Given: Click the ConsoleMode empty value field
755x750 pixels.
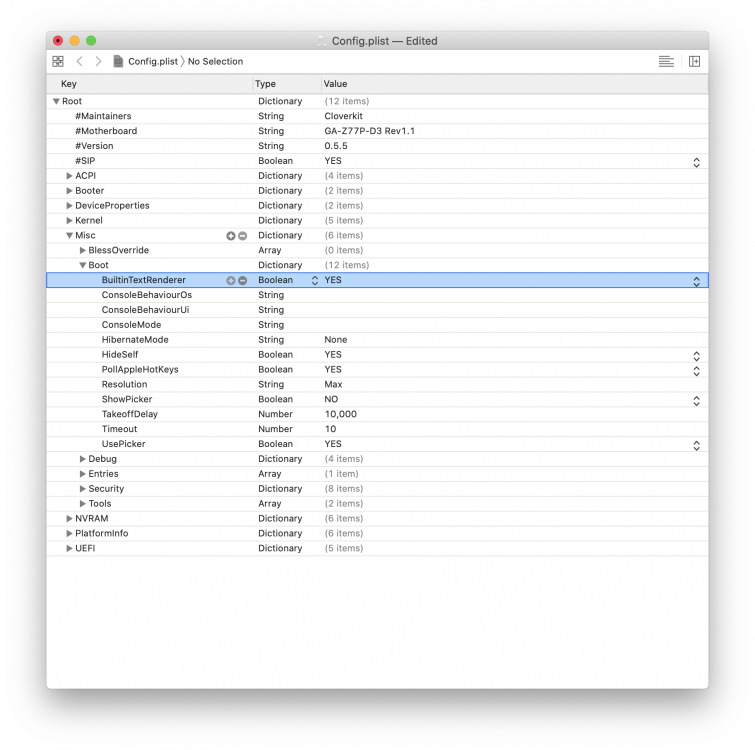Looking at the screenshot, I should tap(515, 325).
